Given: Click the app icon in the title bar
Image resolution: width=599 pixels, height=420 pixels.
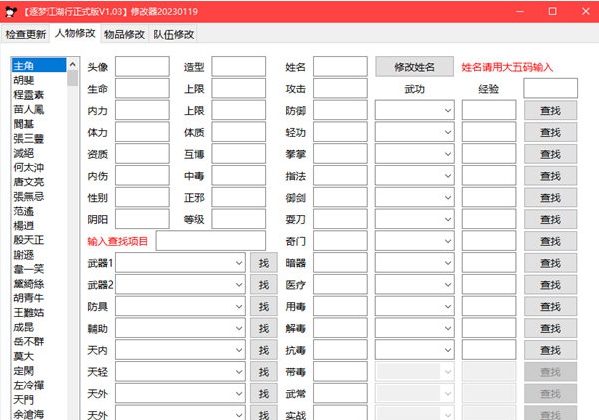Looking at the screenshot, I should pos(11,11).
